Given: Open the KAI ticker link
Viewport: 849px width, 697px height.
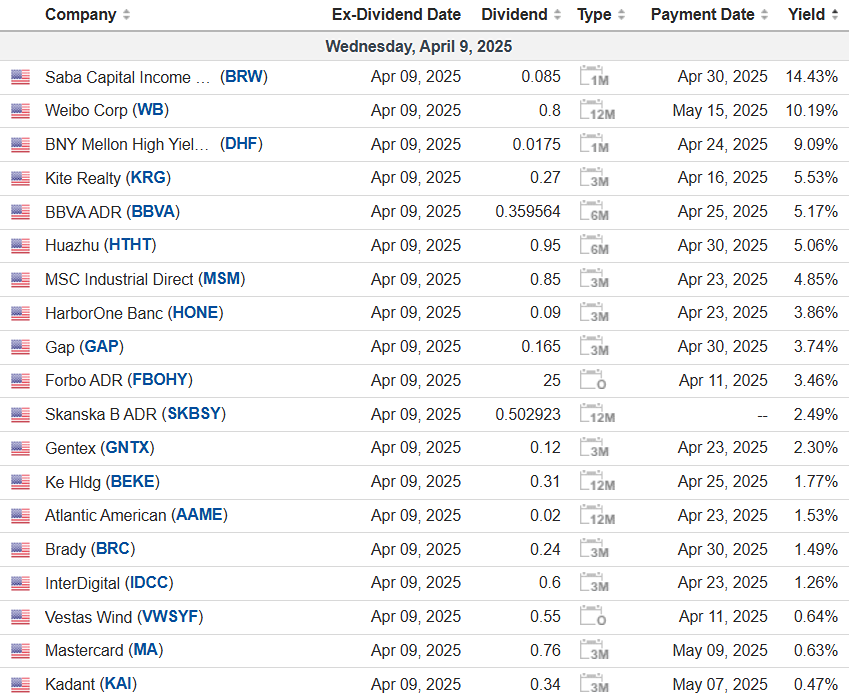Looking at the screenshot, I should pyautogui.click(x=118, y=683).
